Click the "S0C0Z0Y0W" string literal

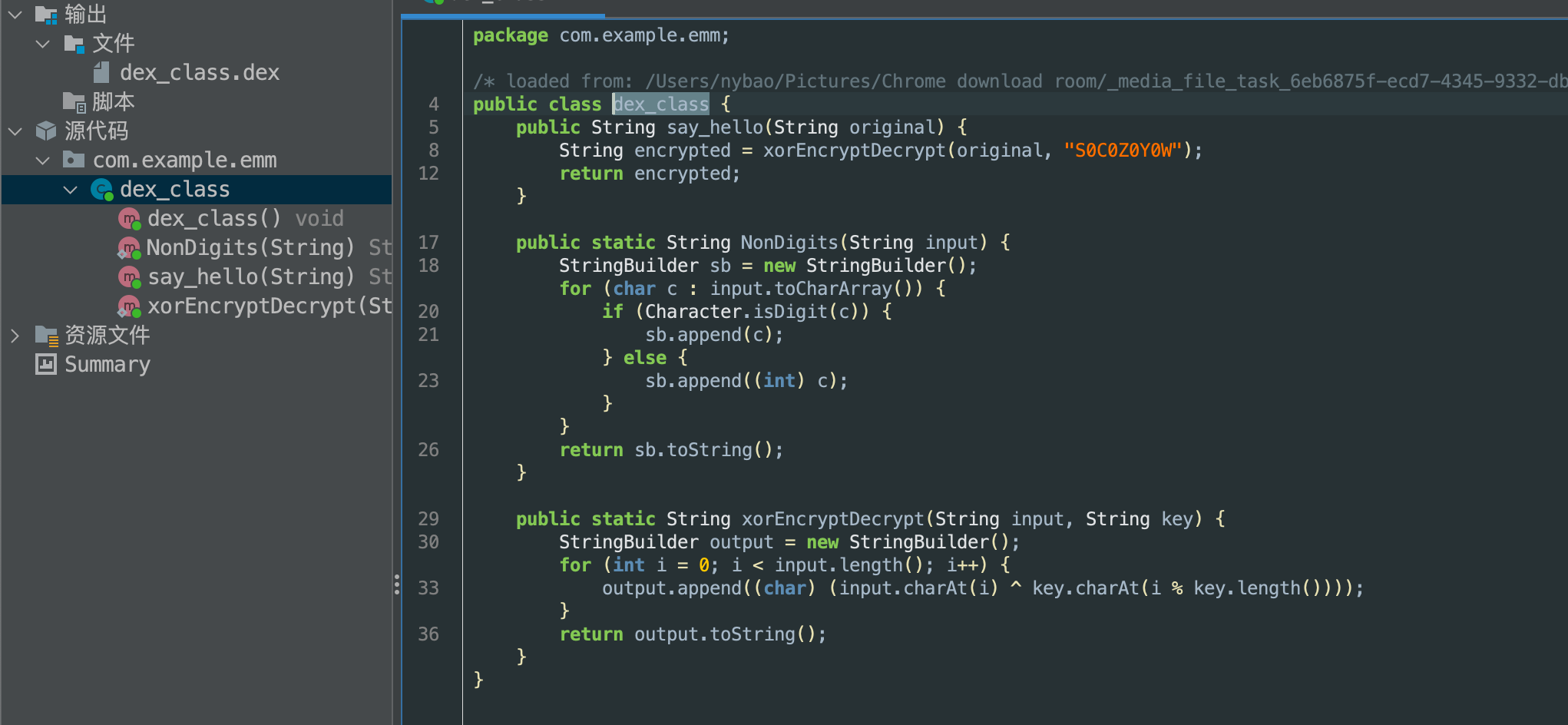tap(1122, 151)
